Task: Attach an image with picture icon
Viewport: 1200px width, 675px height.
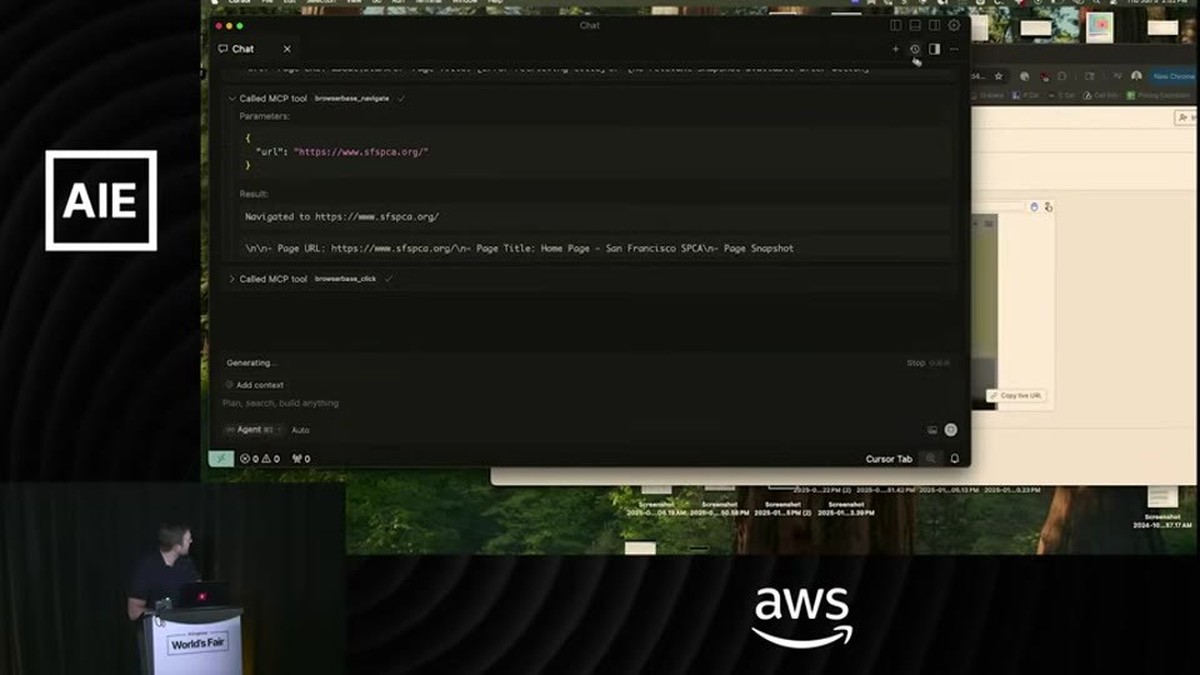Action: click(x=932, y=430)
